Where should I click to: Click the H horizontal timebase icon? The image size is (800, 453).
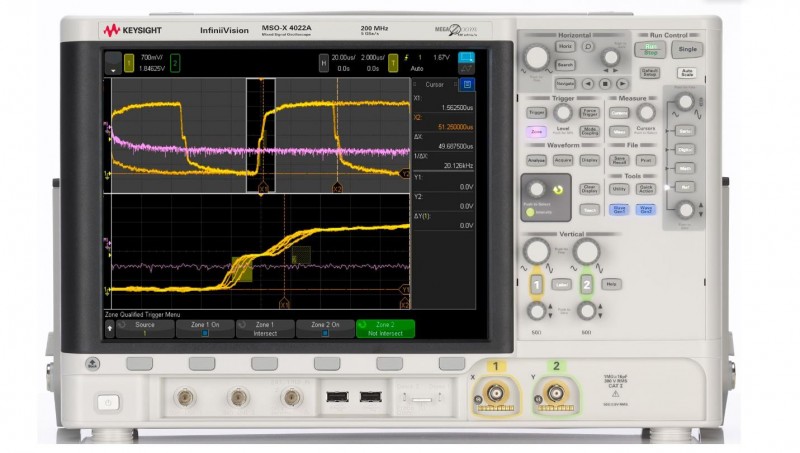(323, 63)
